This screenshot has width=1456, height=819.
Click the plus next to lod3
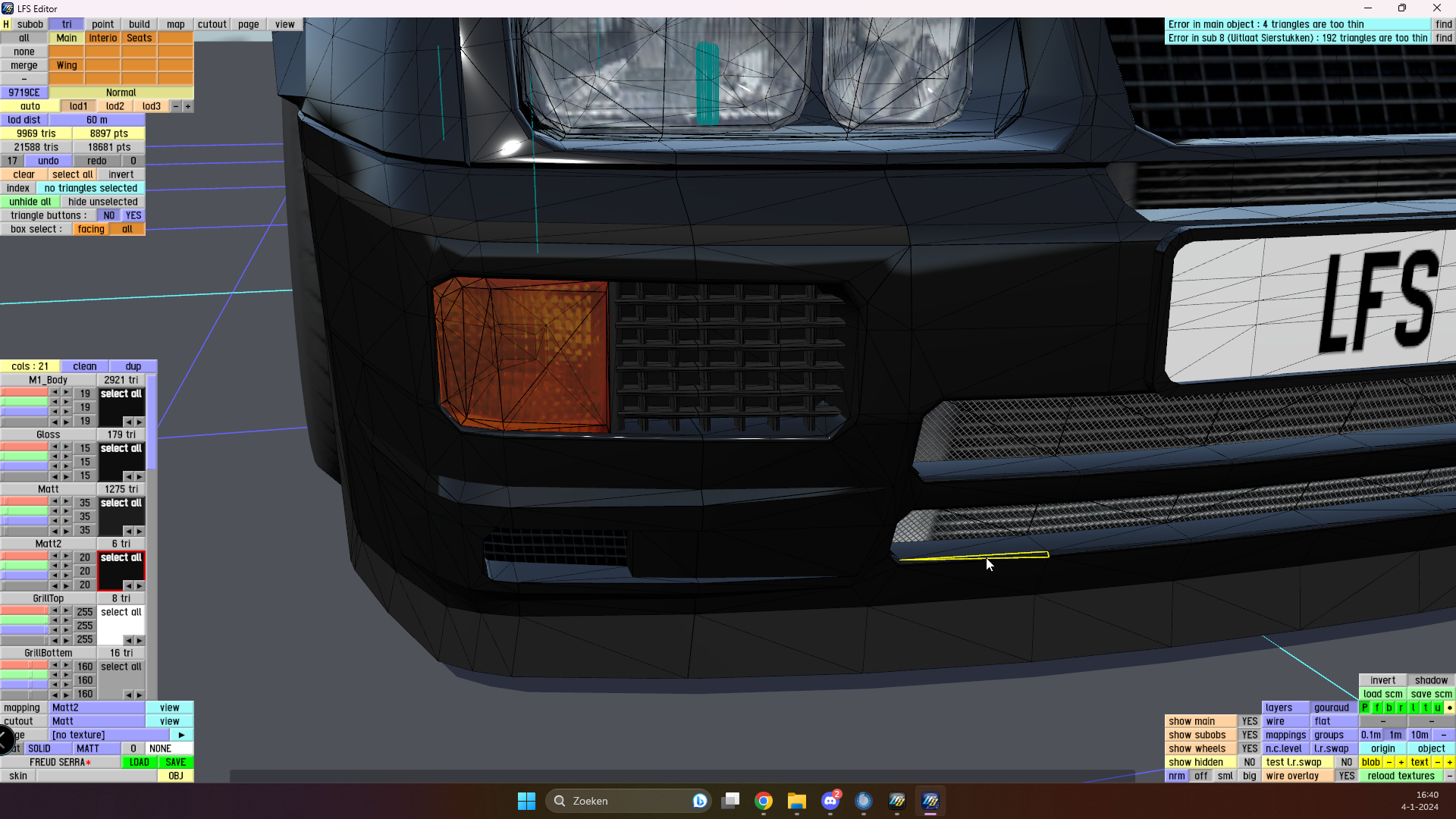[188, 106]
